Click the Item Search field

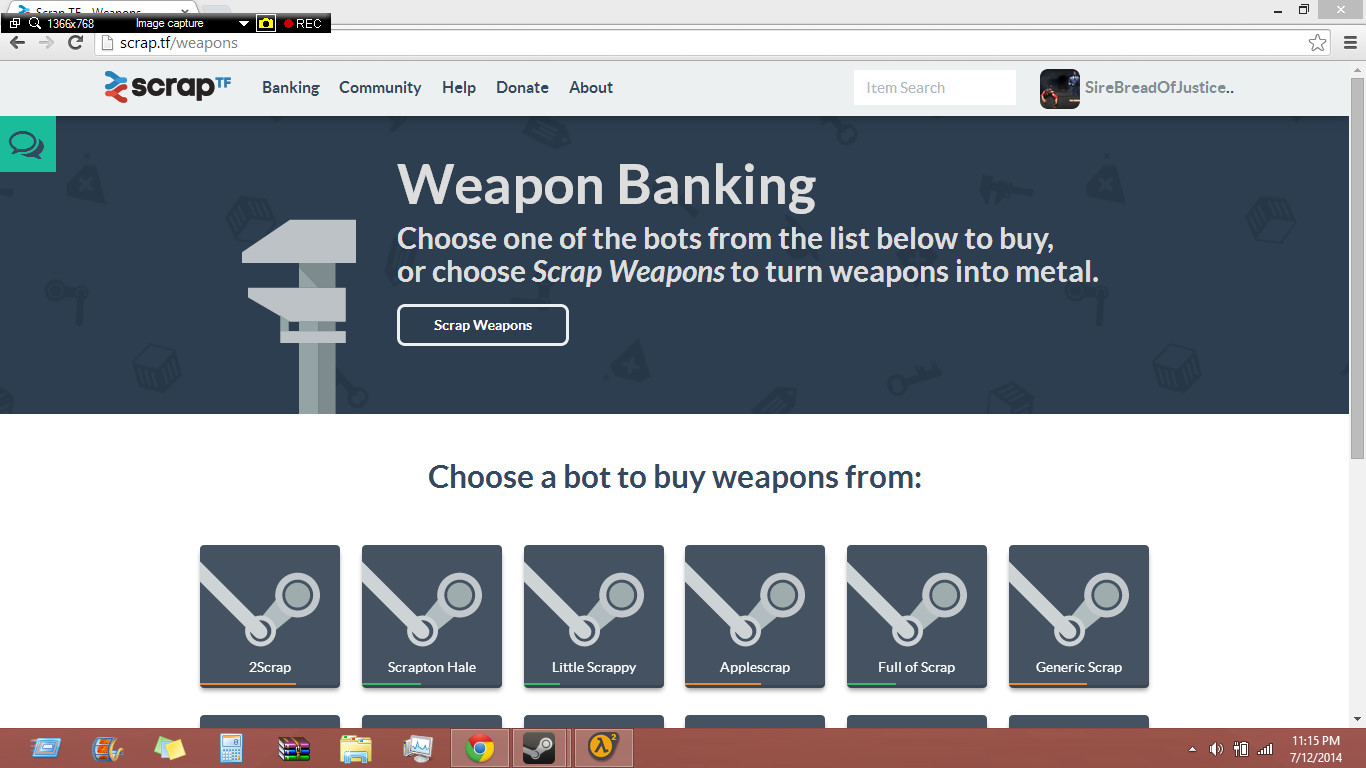click(935, 88)
